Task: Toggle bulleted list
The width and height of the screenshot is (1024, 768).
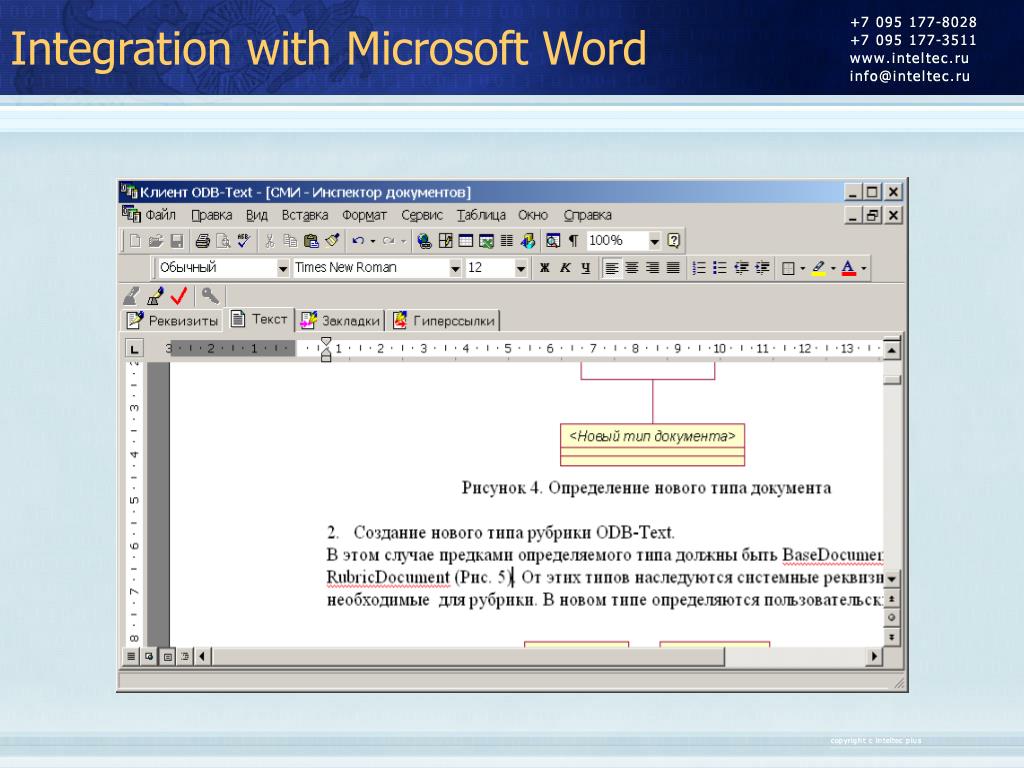Action: coord(720,268)
